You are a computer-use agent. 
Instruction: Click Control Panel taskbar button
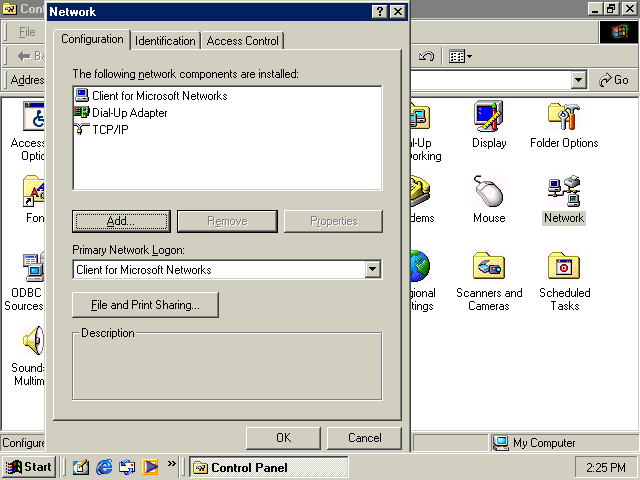tap(269, 467)
